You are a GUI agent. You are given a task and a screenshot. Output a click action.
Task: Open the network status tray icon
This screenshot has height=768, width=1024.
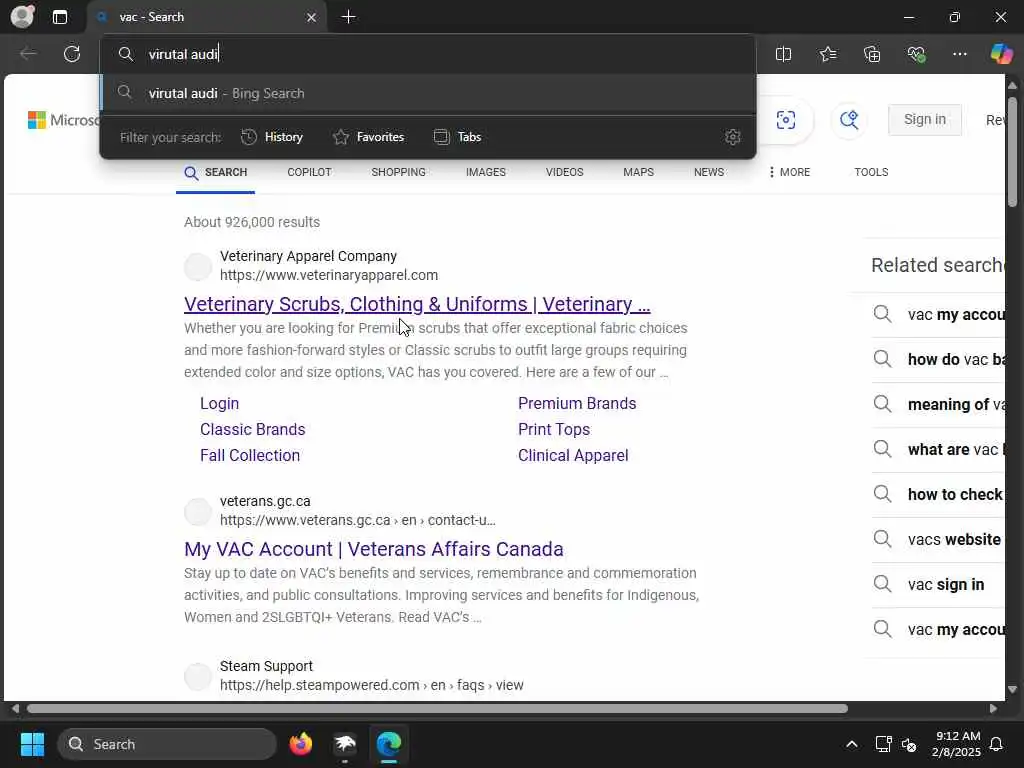[884, 744]
